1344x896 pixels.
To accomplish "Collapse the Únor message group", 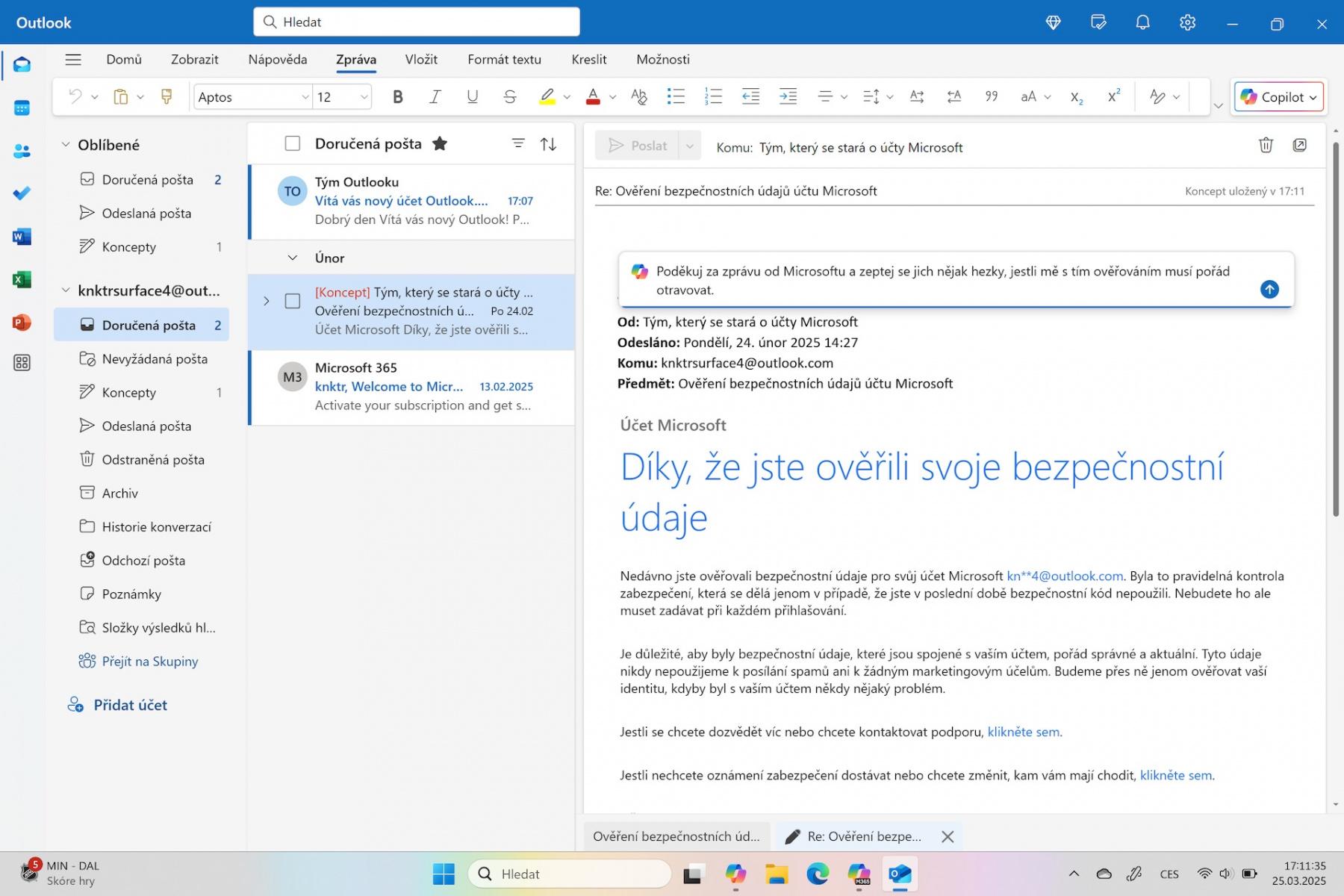I will [x=293, y=258].
